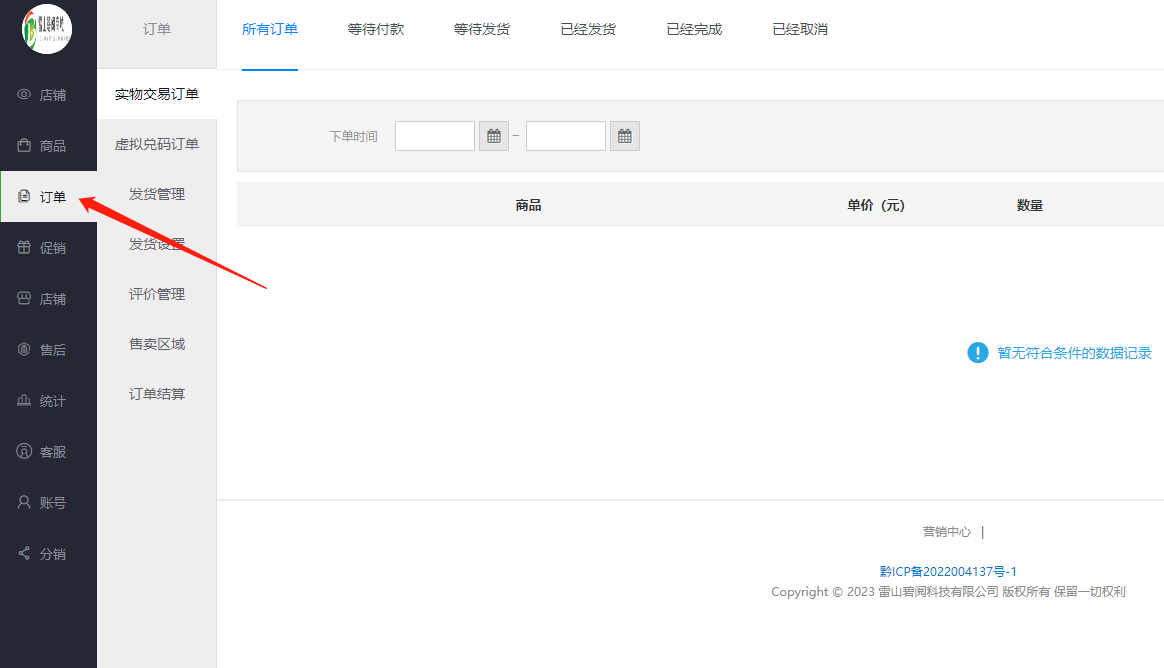1164x668 pixels.
Task: Open the end date calendar picker
Action: click(625, 136)
